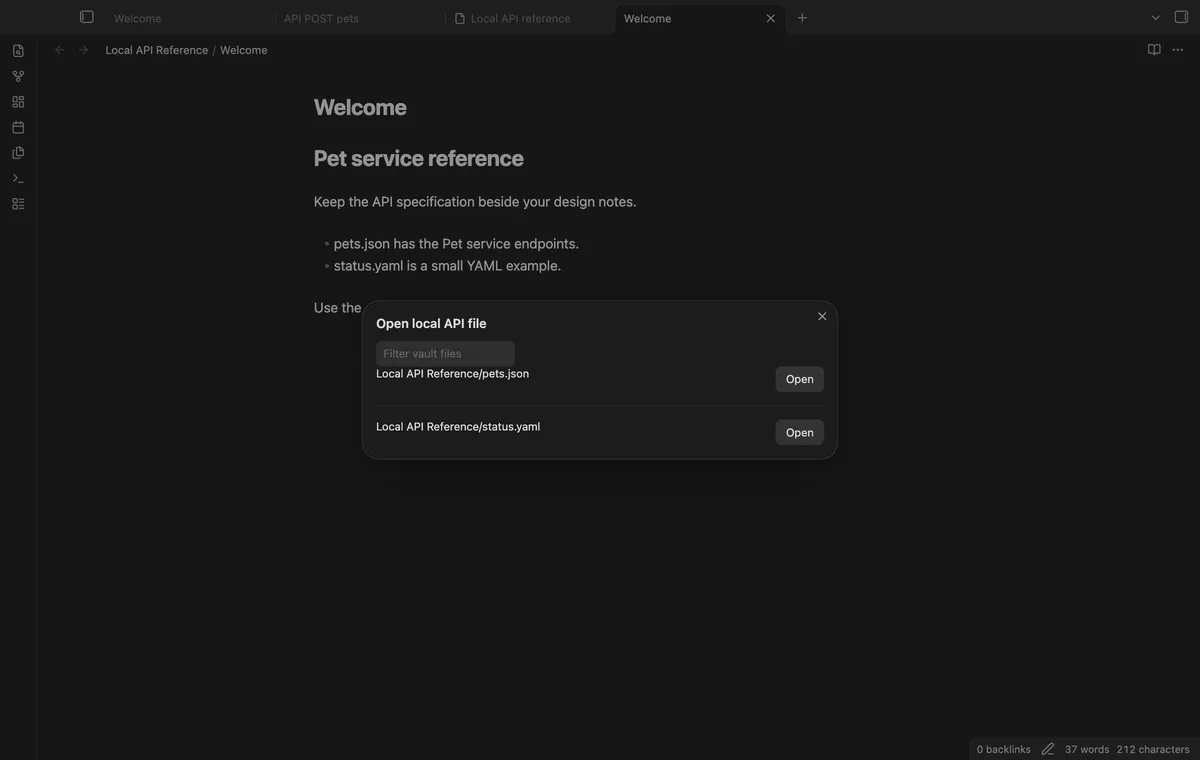1200x760 pixels.
Task: Toggle the right sidebar panel icon
Action: pyautogui.click(x=1182, y=17)
